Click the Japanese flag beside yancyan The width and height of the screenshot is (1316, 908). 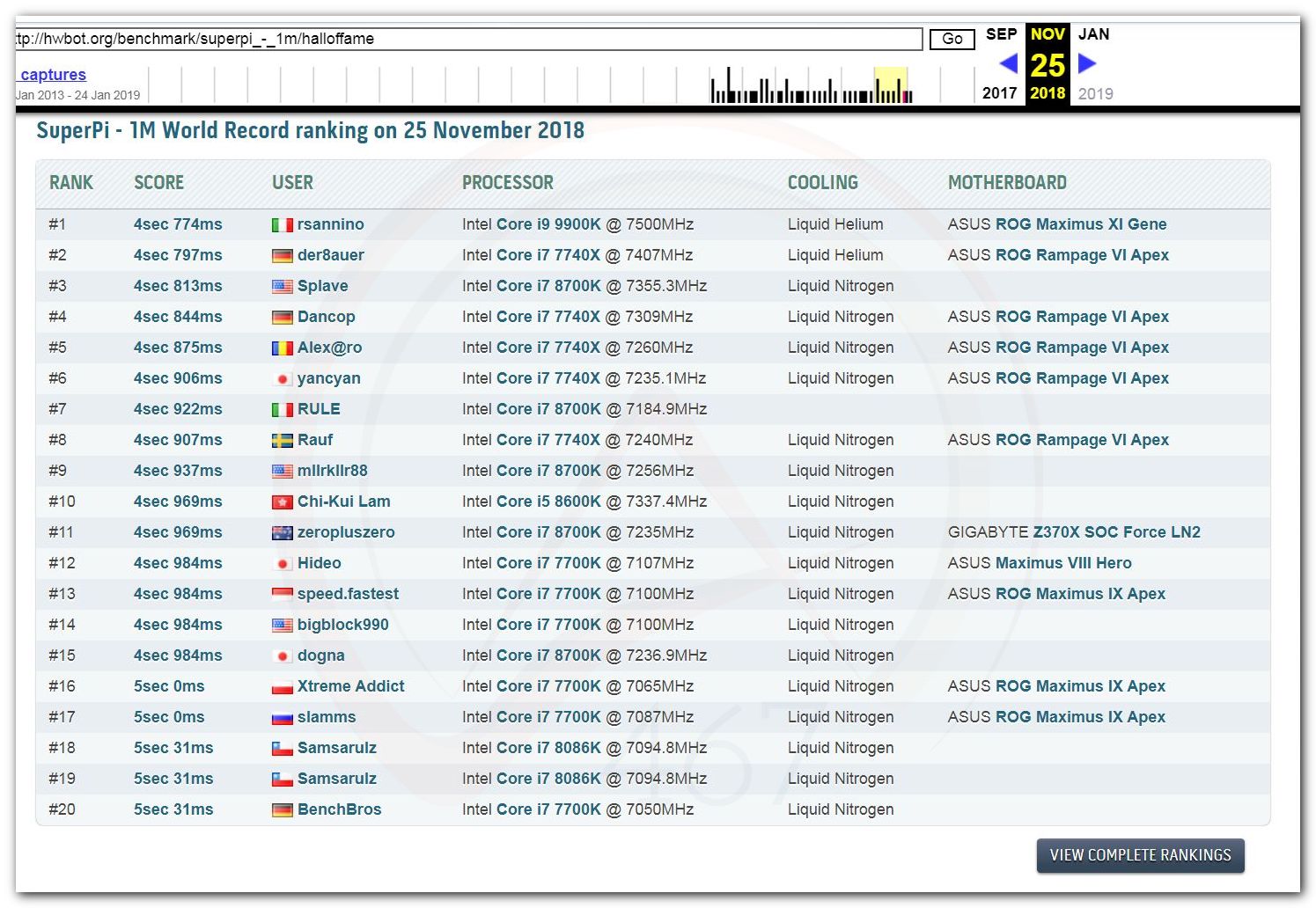(282, 379)
